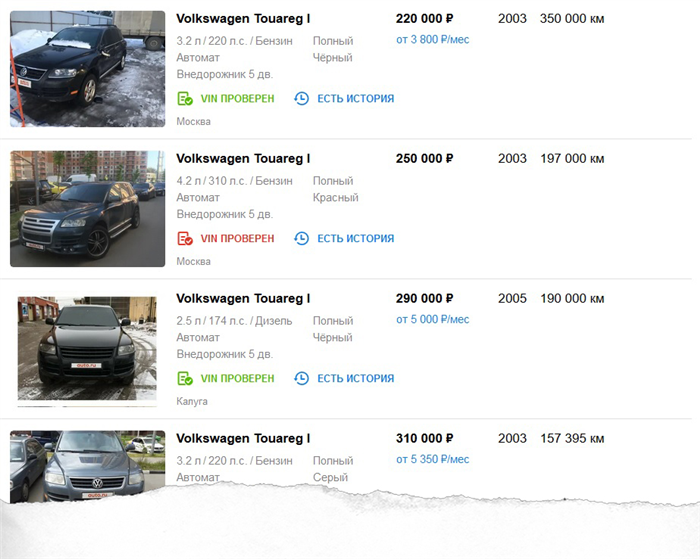Click history clock icon on Kaluga listing
700x559 pixels.
(x=301, y=378)
